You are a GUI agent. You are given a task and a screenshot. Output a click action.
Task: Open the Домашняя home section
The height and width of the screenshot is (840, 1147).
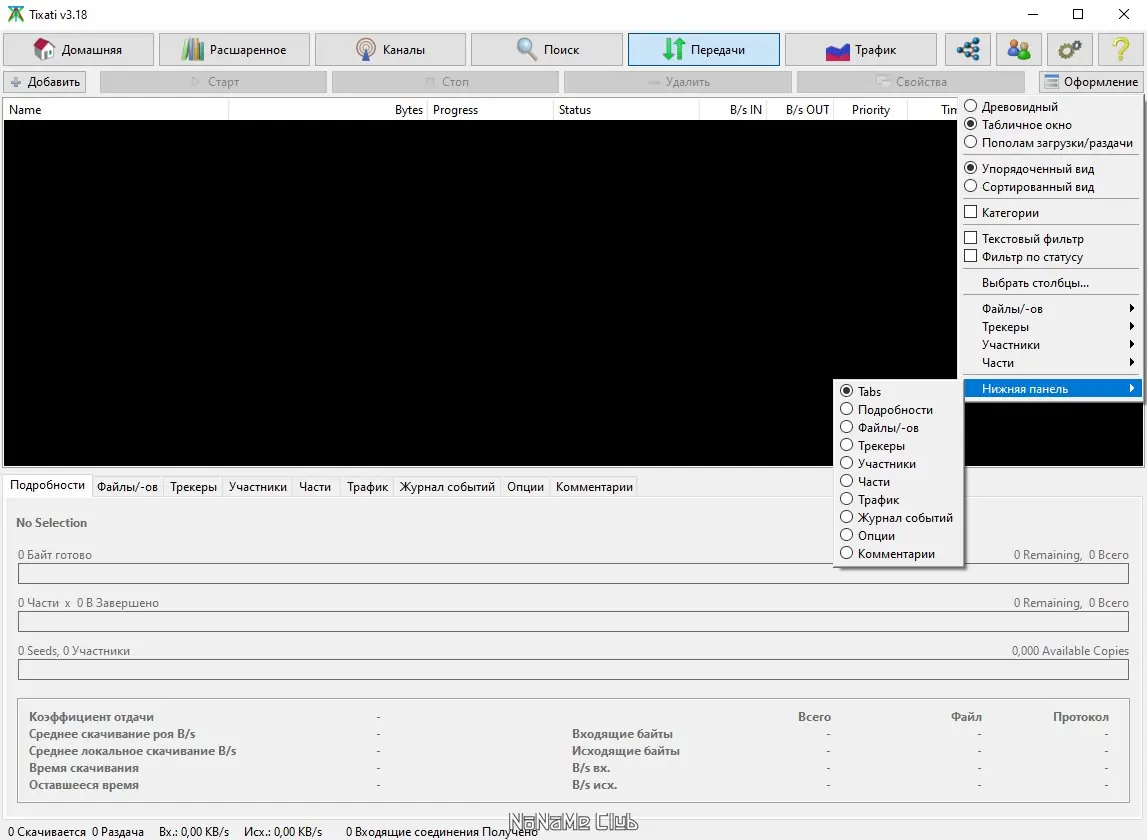coord(78,50)
